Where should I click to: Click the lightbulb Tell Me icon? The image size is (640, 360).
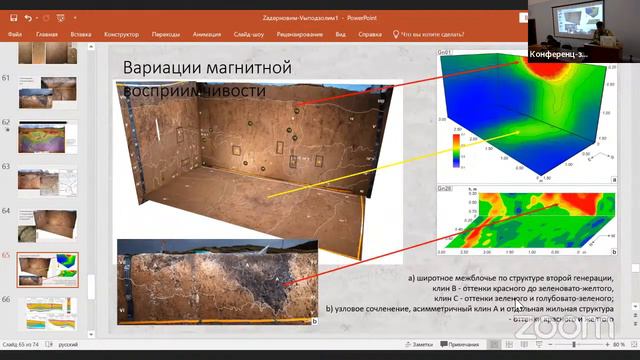coord(395,35)
